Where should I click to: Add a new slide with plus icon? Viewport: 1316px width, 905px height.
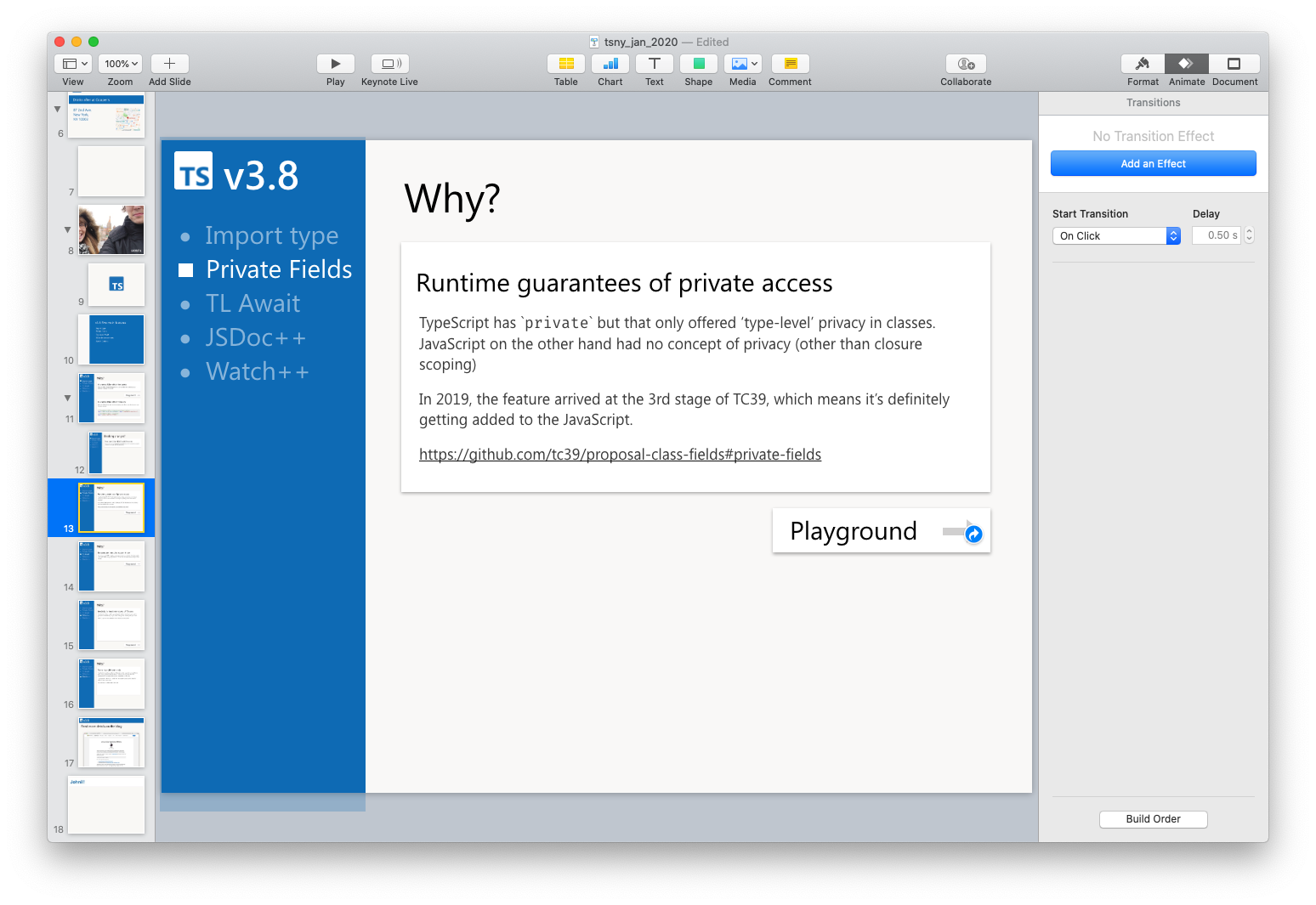pyautogui.click(x=169, y=64)
